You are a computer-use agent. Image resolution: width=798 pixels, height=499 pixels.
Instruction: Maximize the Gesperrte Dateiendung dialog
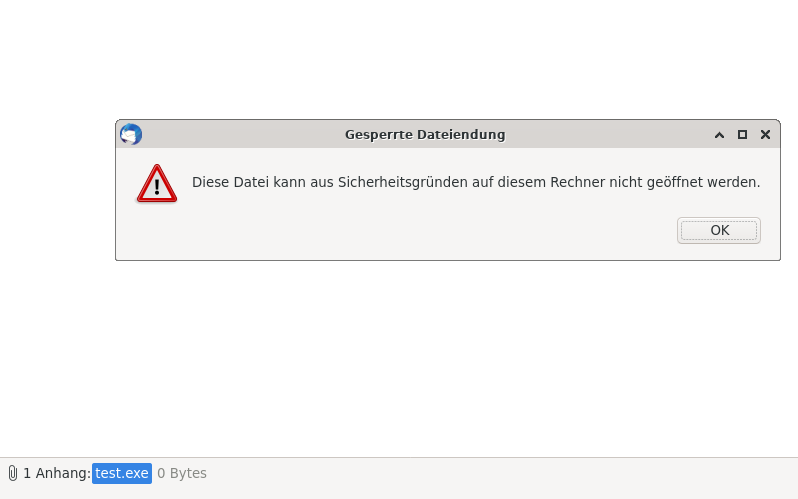[x=742, y=134]
